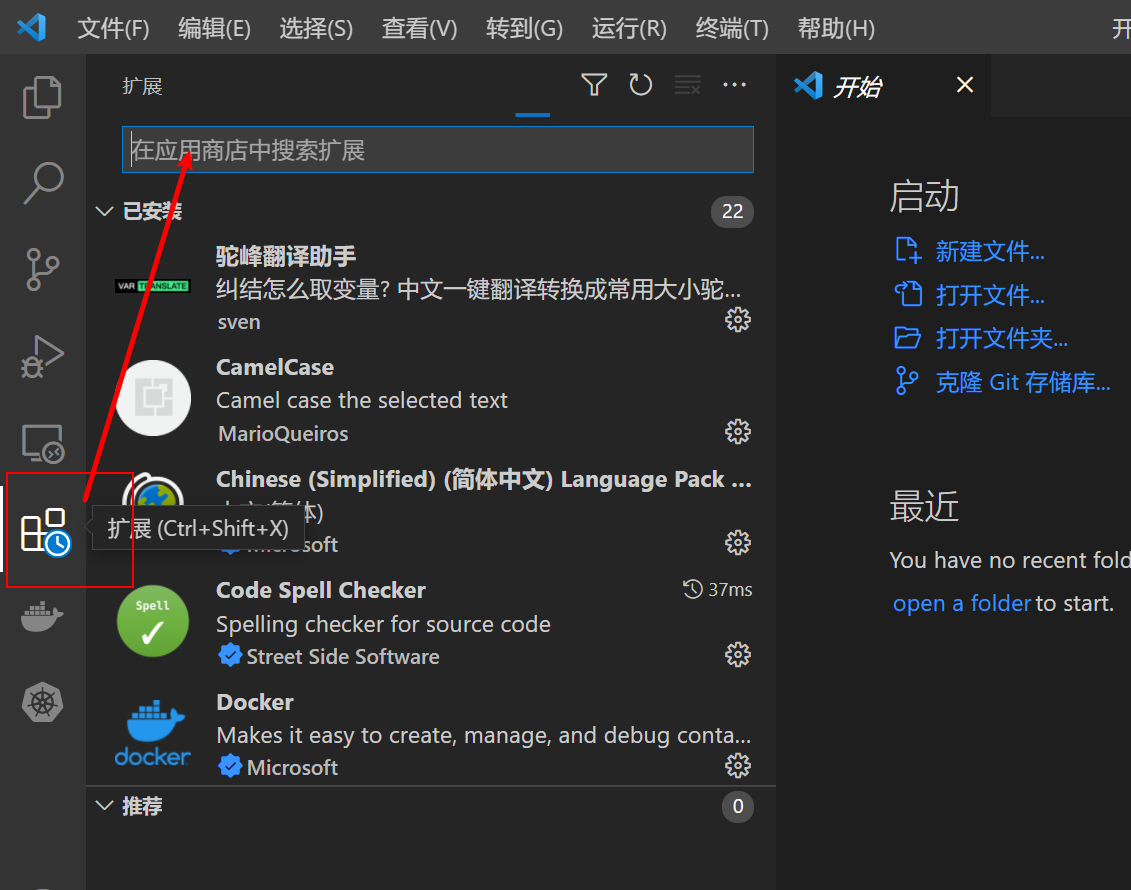Click the 克隆 Git 存储库... link
1131x890 pixels.
pyautogui.click(x=1023, y=382)
